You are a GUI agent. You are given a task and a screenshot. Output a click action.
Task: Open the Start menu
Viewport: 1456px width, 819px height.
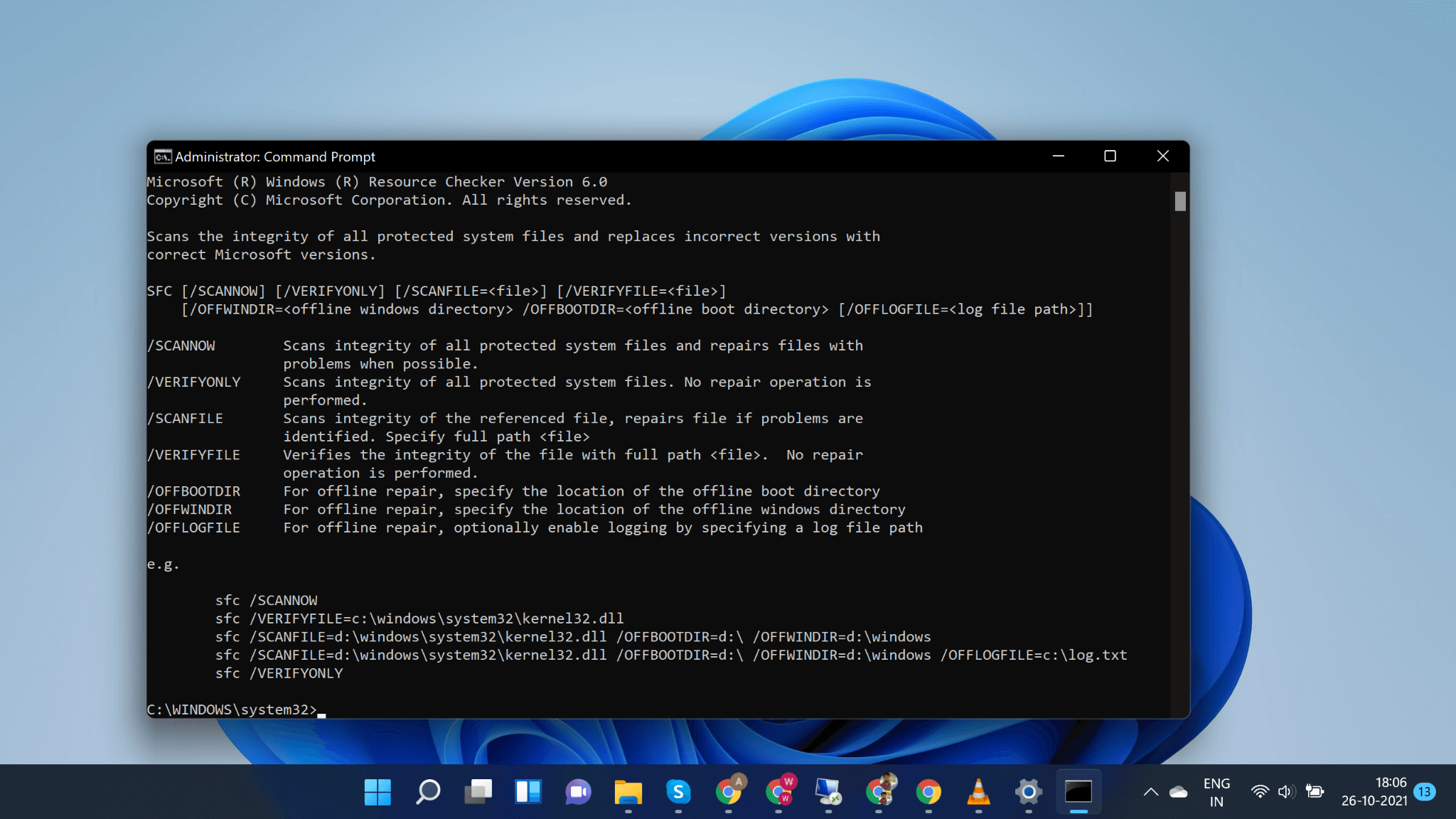pyautogui.click(x=378, y=791)
